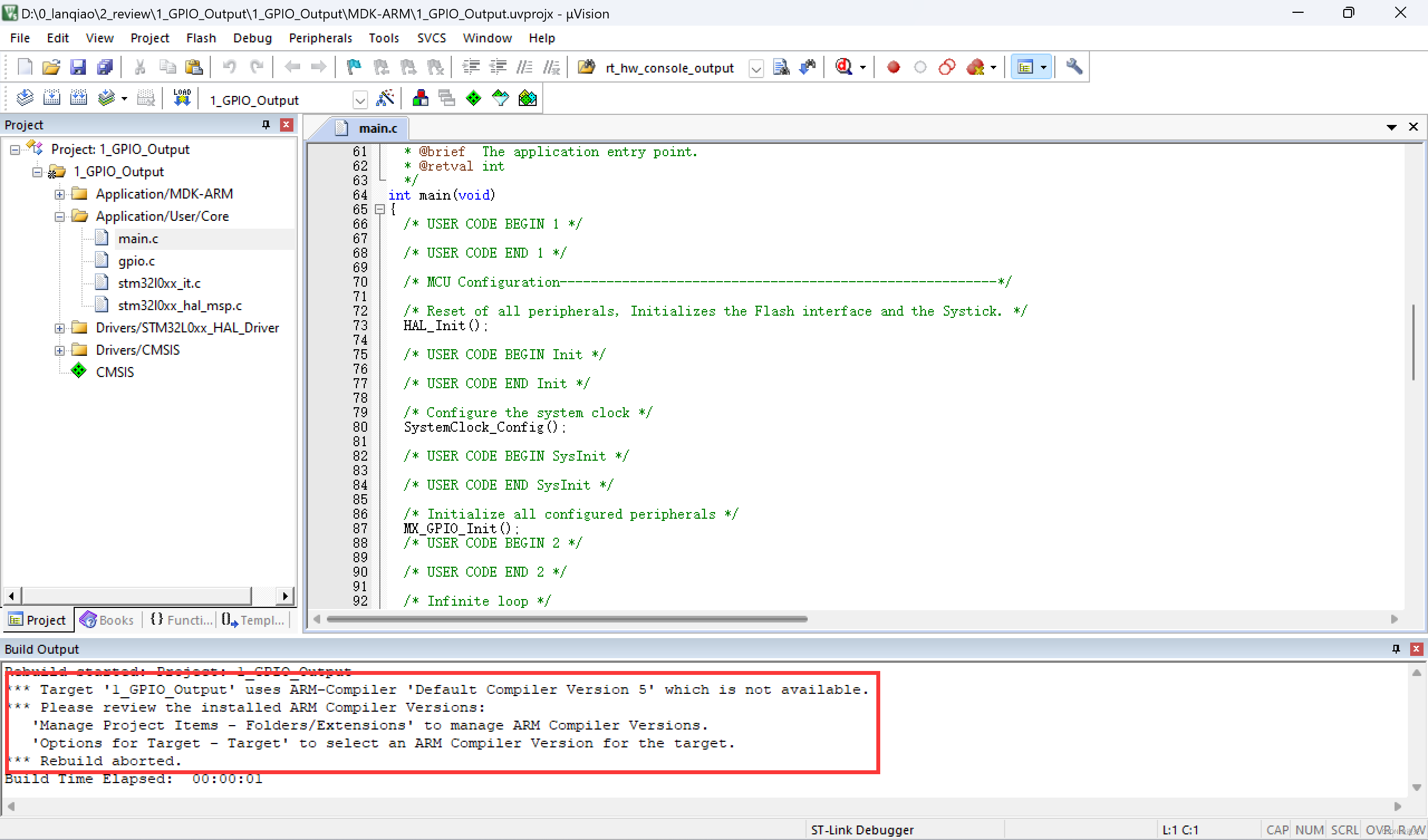Click the Paste icon
The height and width of the screenshot is (840, 1428).
click(194, 67)
